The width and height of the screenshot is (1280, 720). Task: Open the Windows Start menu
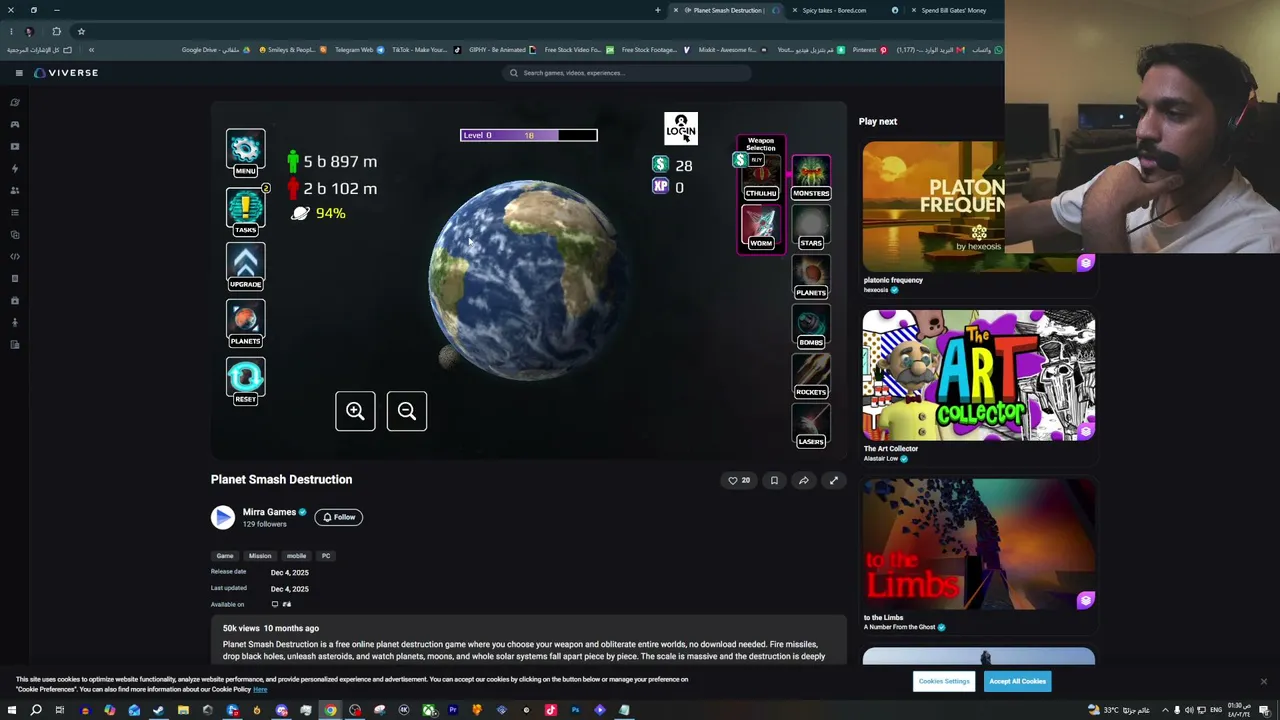[x=12, y=710]
